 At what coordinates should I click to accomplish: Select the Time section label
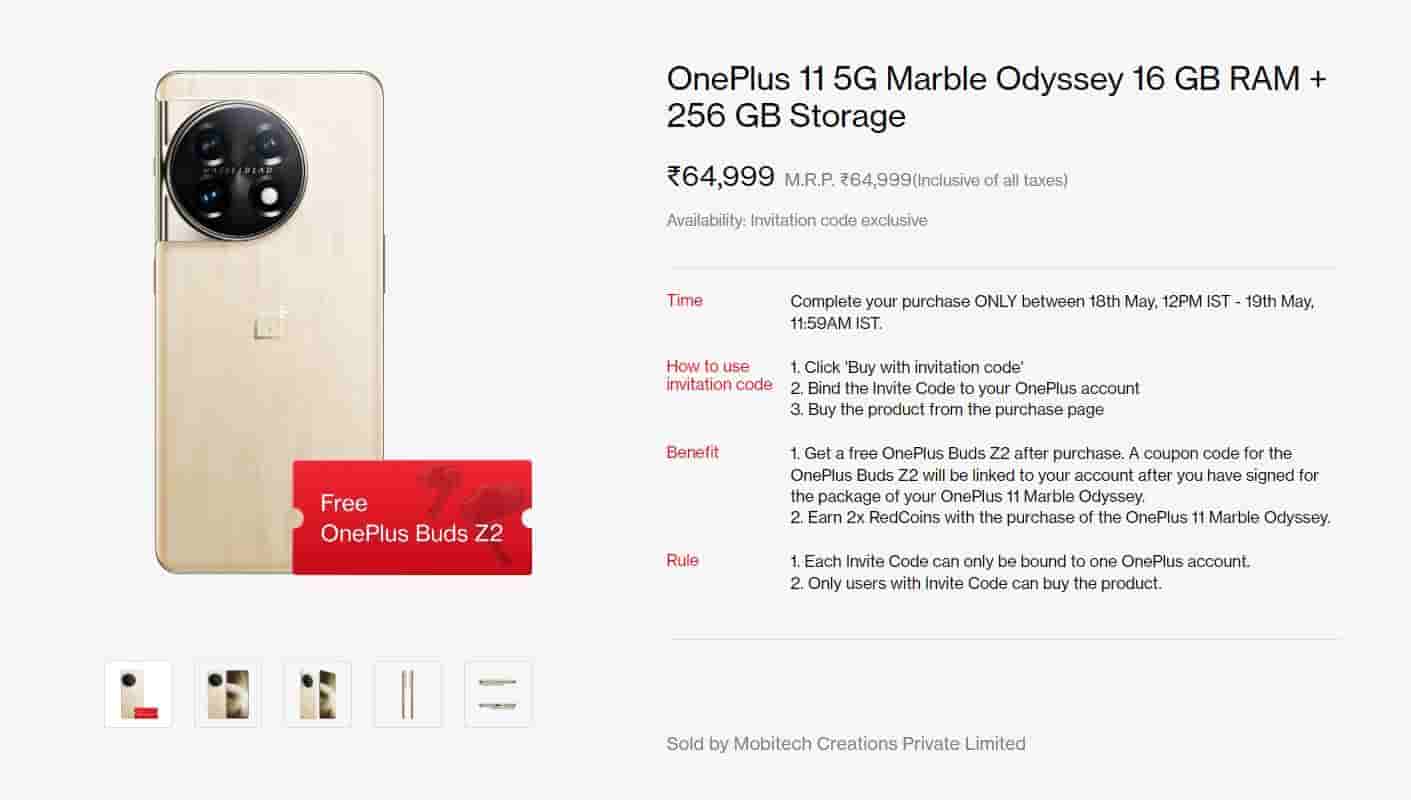point(683,300)
